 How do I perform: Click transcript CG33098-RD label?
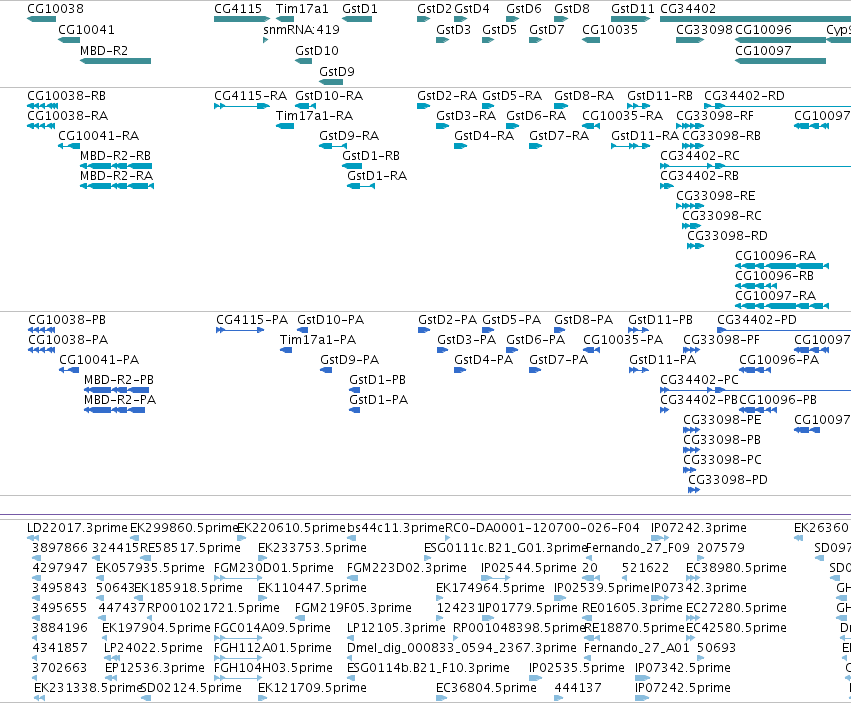coord(727,236)
